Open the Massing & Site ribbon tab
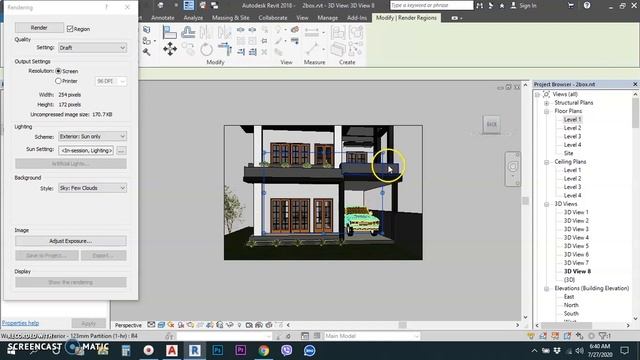640x360 pixels. click(x=231, y=18)
